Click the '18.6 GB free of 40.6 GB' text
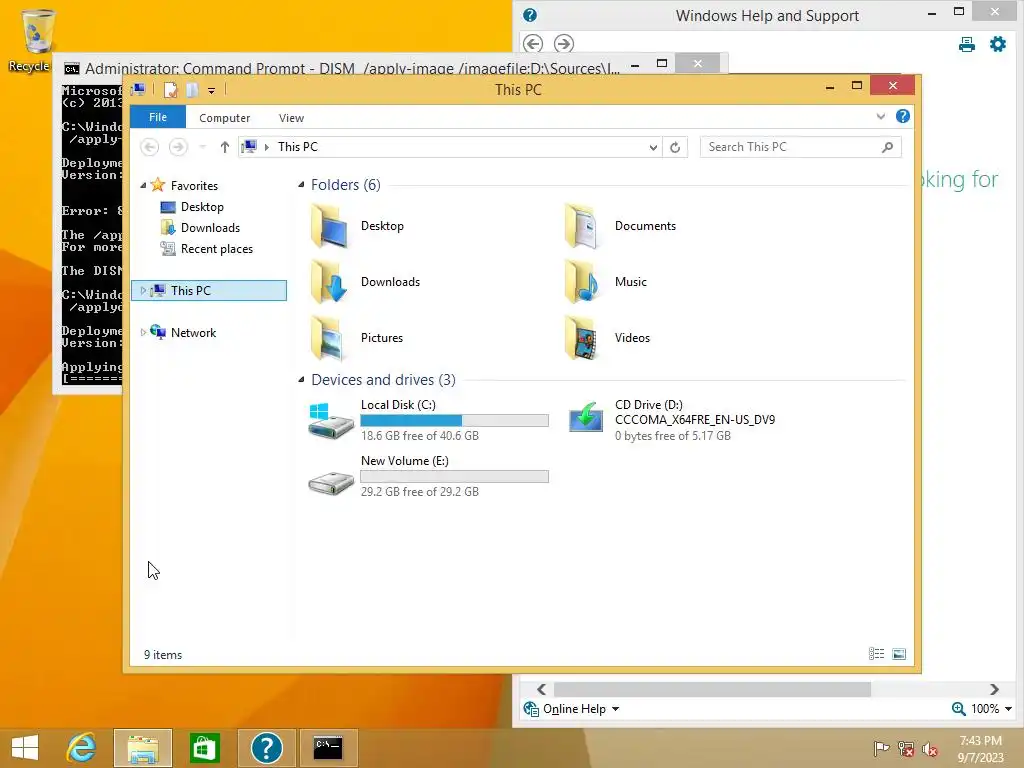The height and width of the screenshot is (768, 1024). tap(420, 436)
